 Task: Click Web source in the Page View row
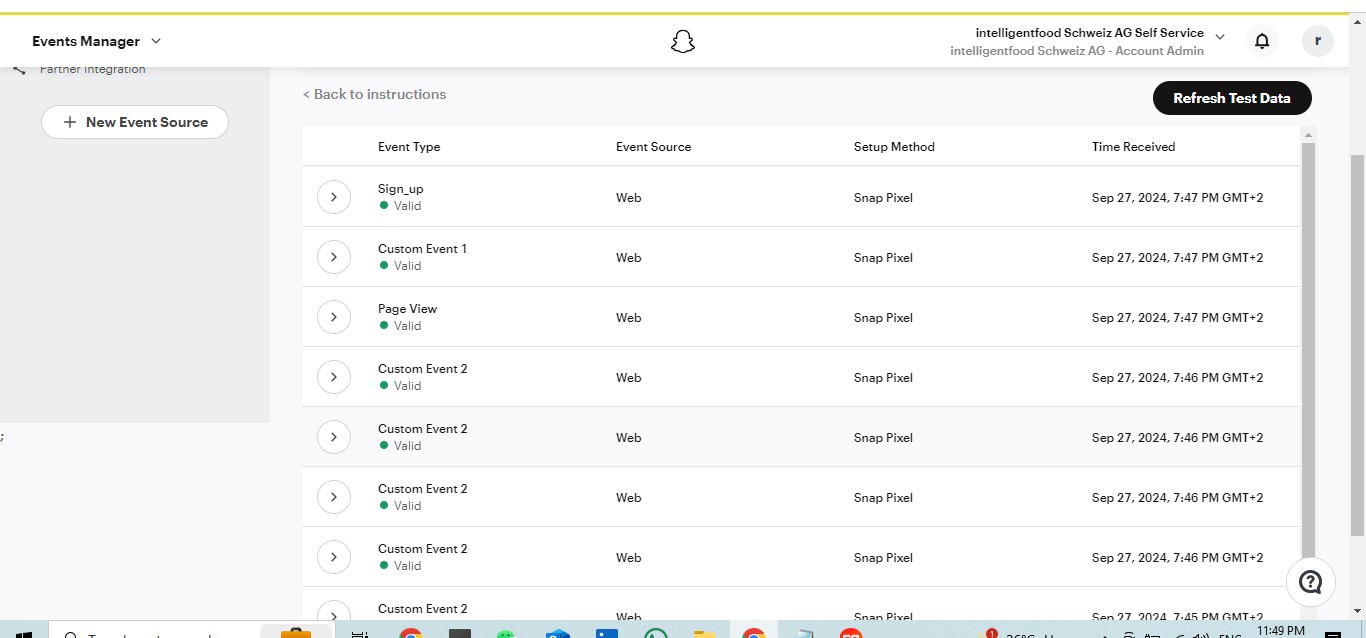click(628, 318)
